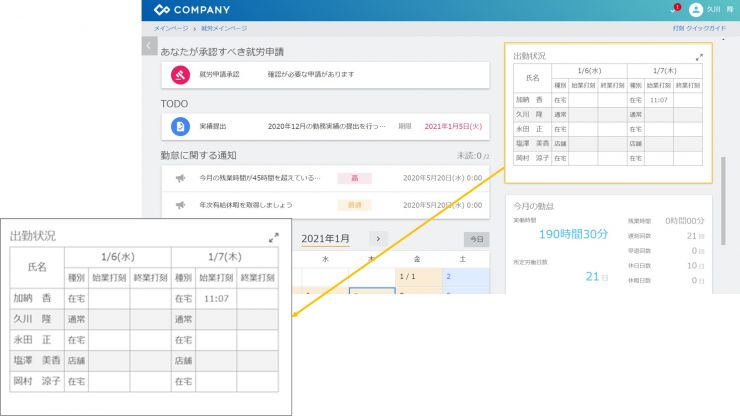Click 金 weekday header in calendar
740x416 pixels.
pos(417,259)
